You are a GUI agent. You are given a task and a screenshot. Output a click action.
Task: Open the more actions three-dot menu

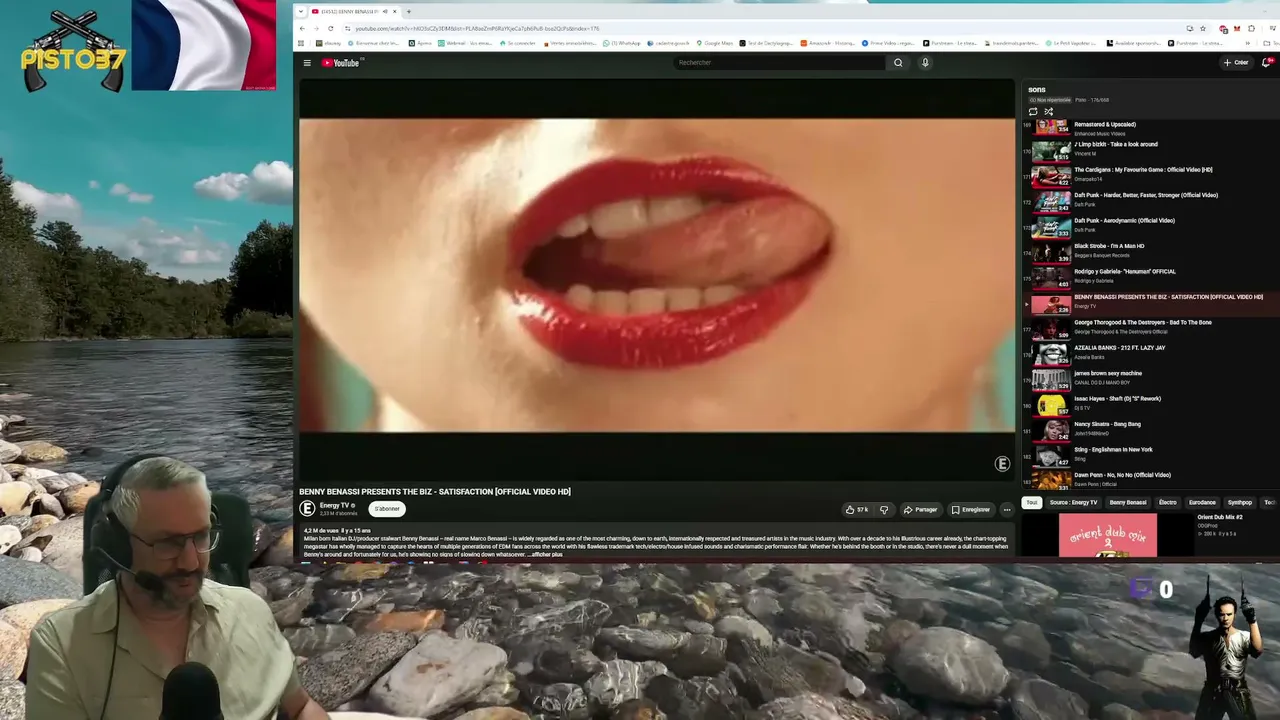click(1007, 510)
